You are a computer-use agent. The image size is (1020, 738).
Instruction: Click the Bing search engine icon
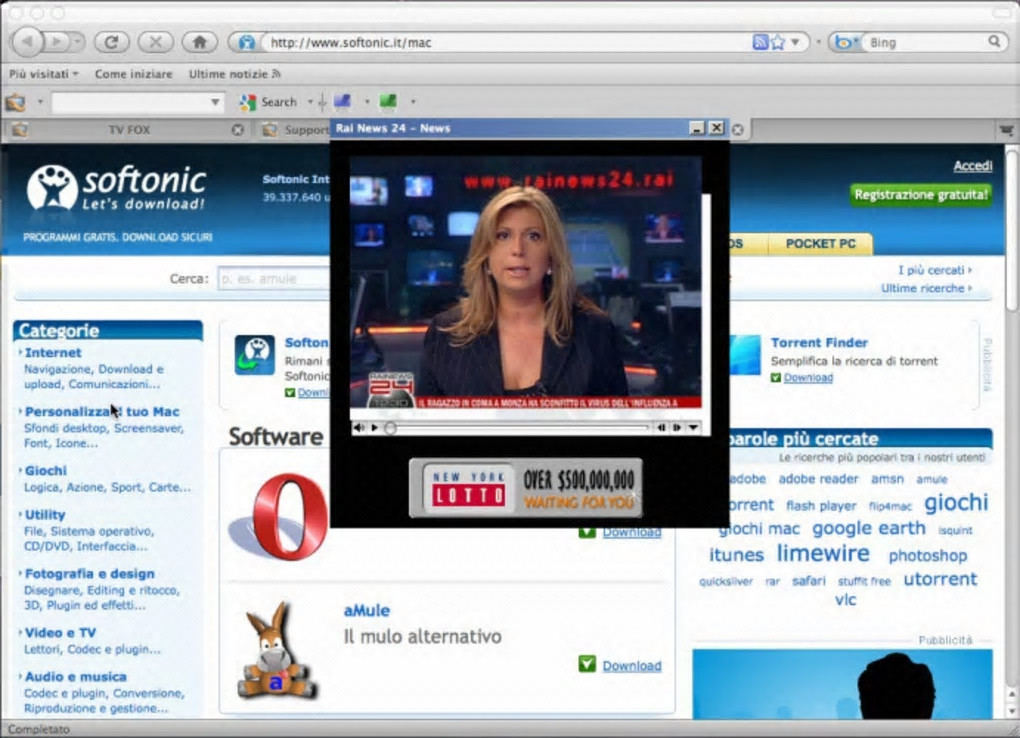click(x=843, y=42)
